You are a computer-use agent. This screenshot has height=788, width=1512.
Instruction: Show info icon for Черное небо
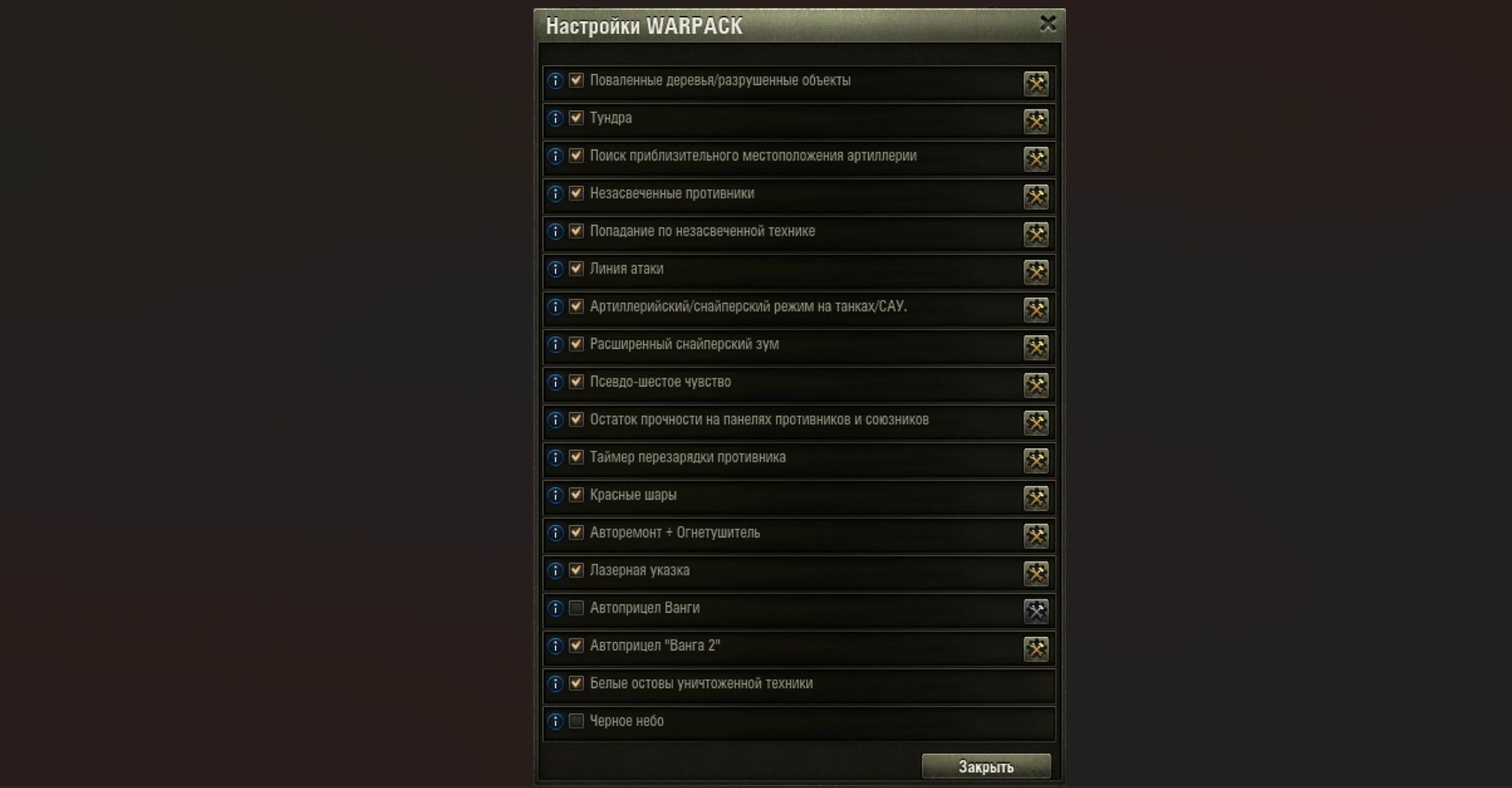556,721
